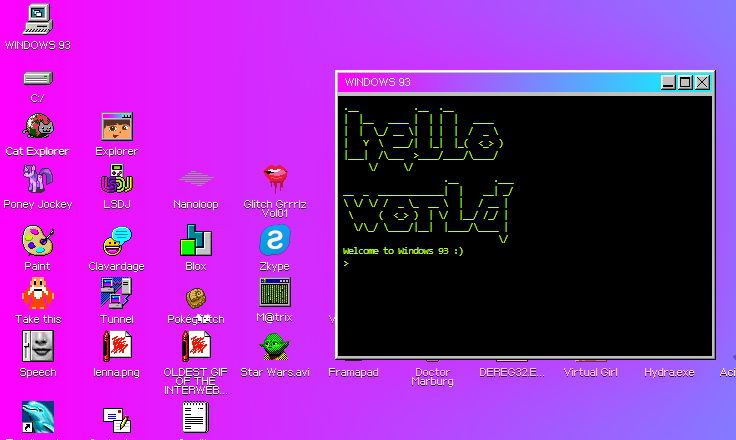Select the Doctor Marburg label
736x440 pixels.
432,377
